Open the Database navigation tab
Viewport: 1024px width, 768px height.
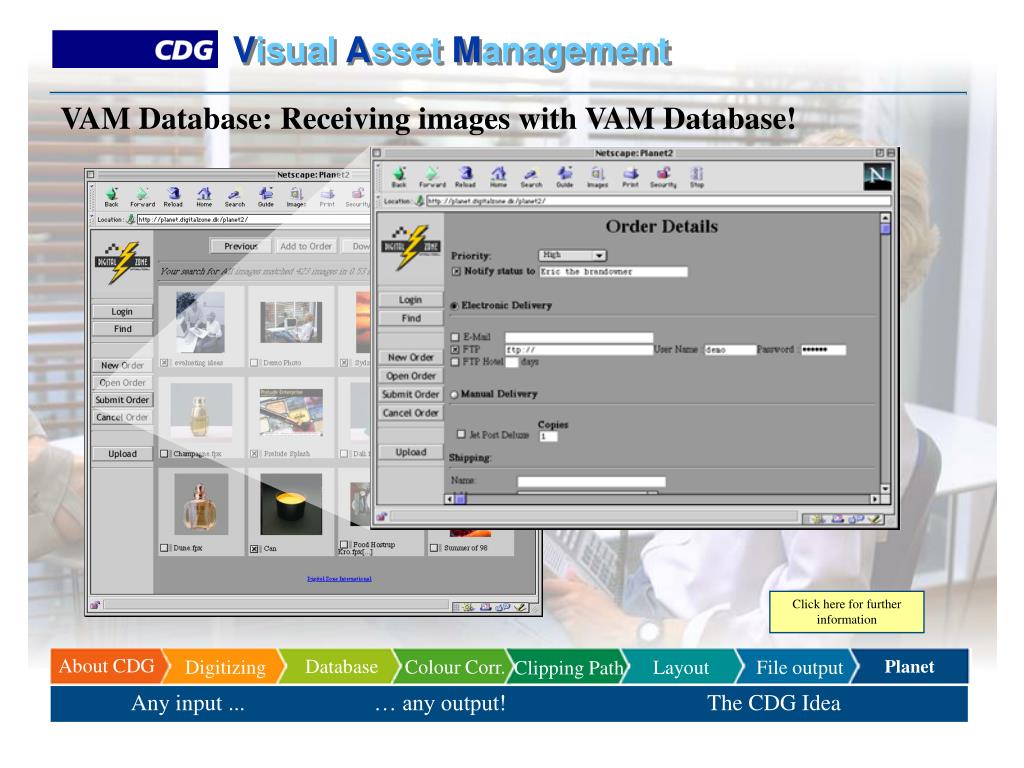tap(342, 667)
